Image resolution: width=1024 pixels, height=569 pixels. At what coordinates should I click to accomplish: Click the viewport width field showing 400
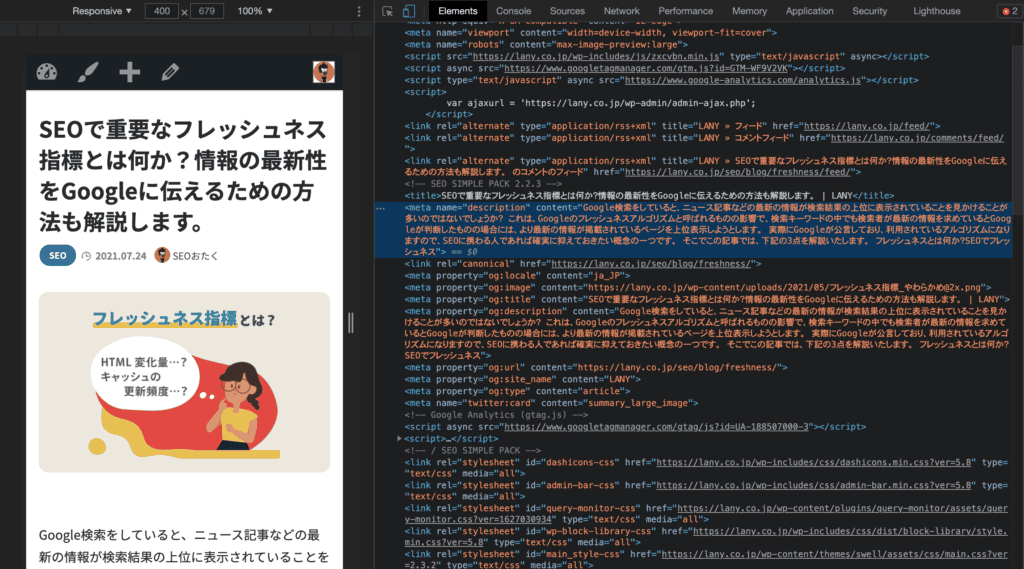pyautogui.click(x=162, y=11)
